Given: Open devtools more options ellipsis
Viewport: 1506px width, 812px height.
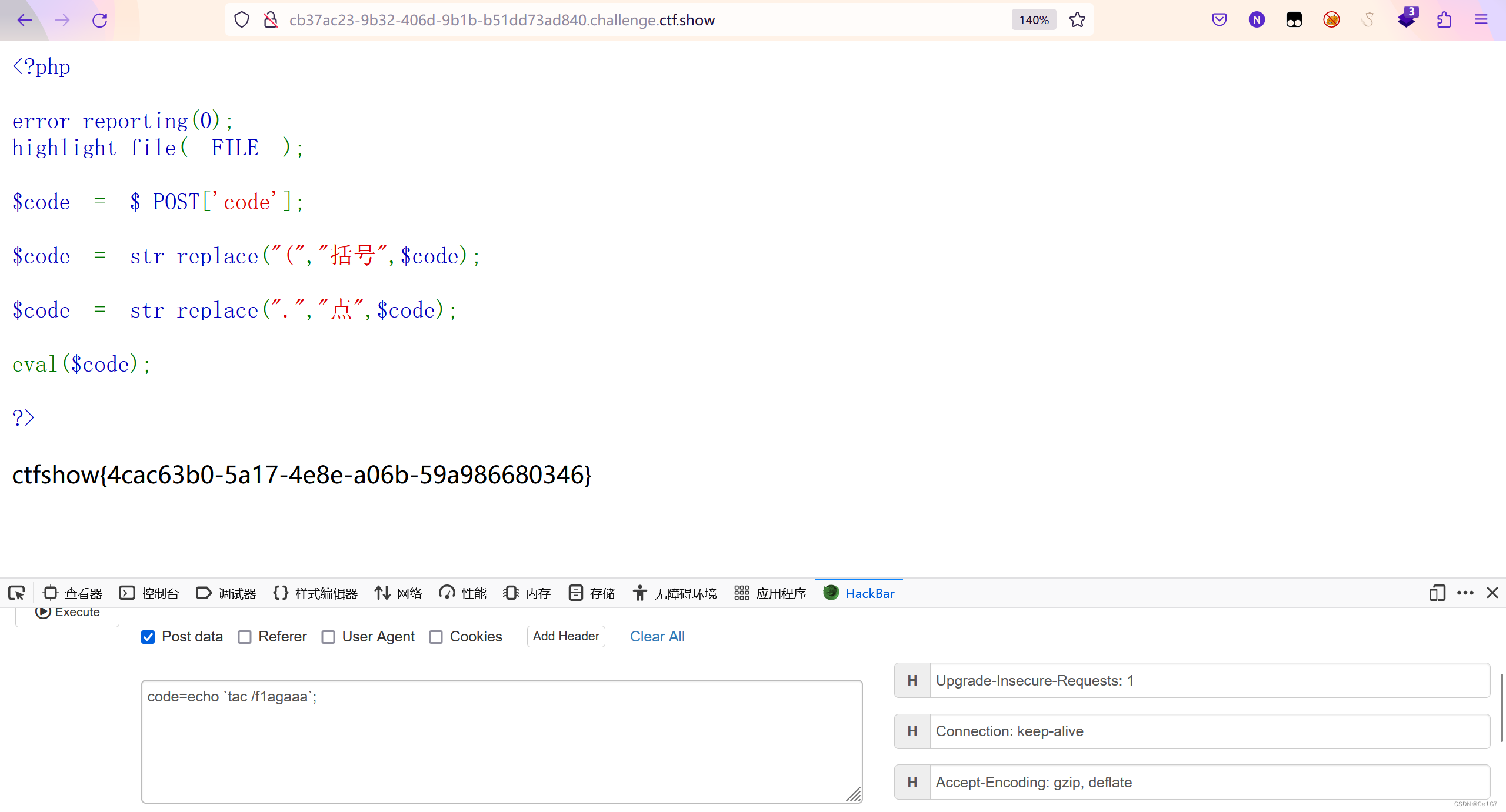Looking at the screenshot, I should (1465, 593).
